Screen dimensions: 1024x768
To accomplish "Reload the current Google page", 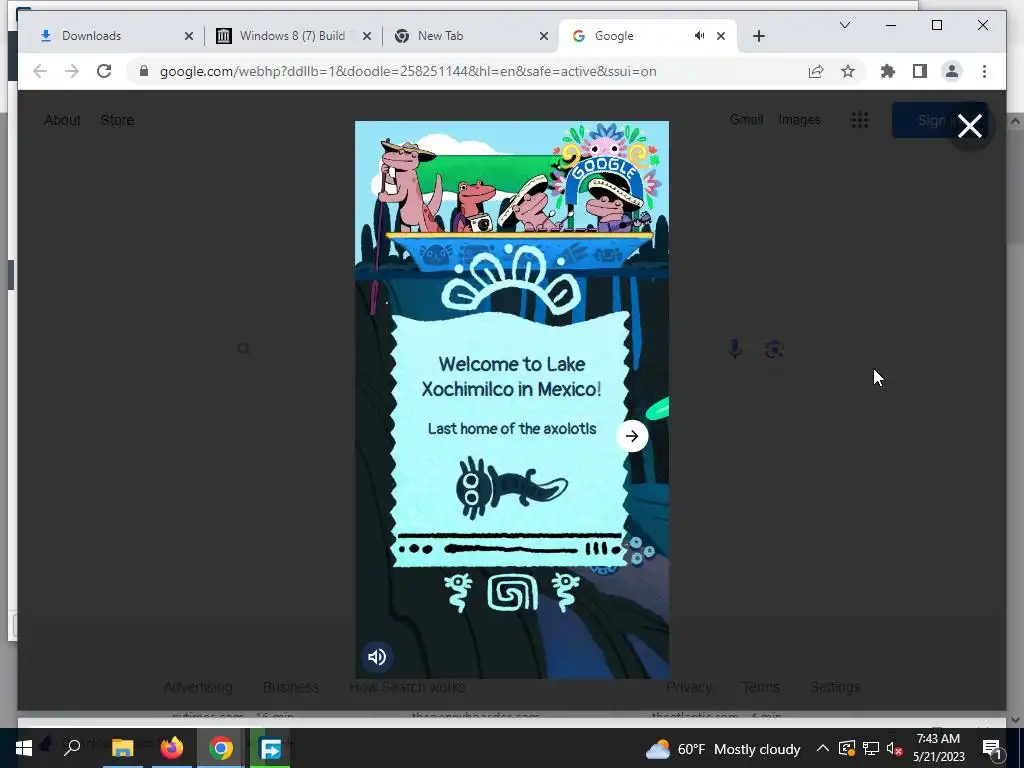I will point(104,71).
